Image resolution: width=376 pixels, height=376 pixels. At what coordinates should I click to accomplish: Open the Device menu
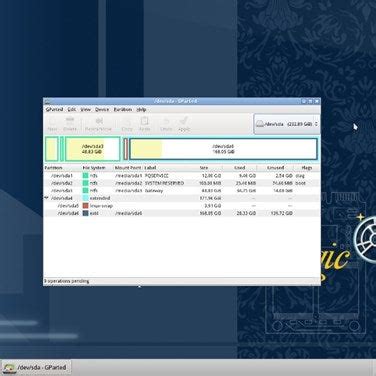click(x=102, y=109)
